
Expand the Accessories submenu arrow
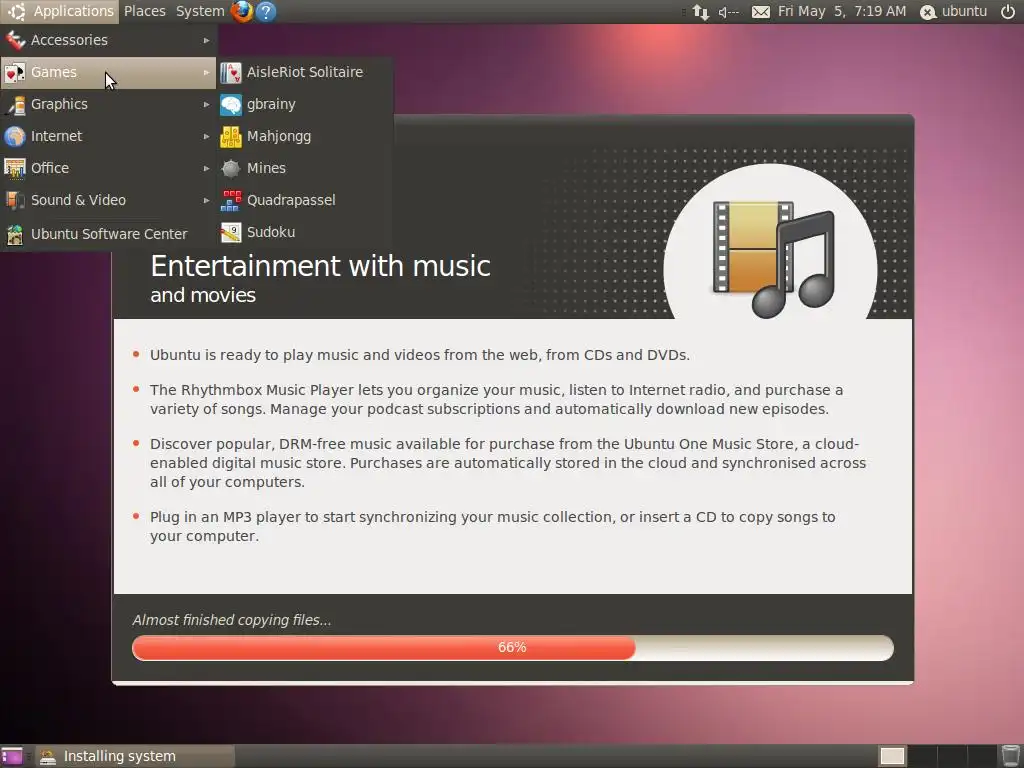coord(206,40)
